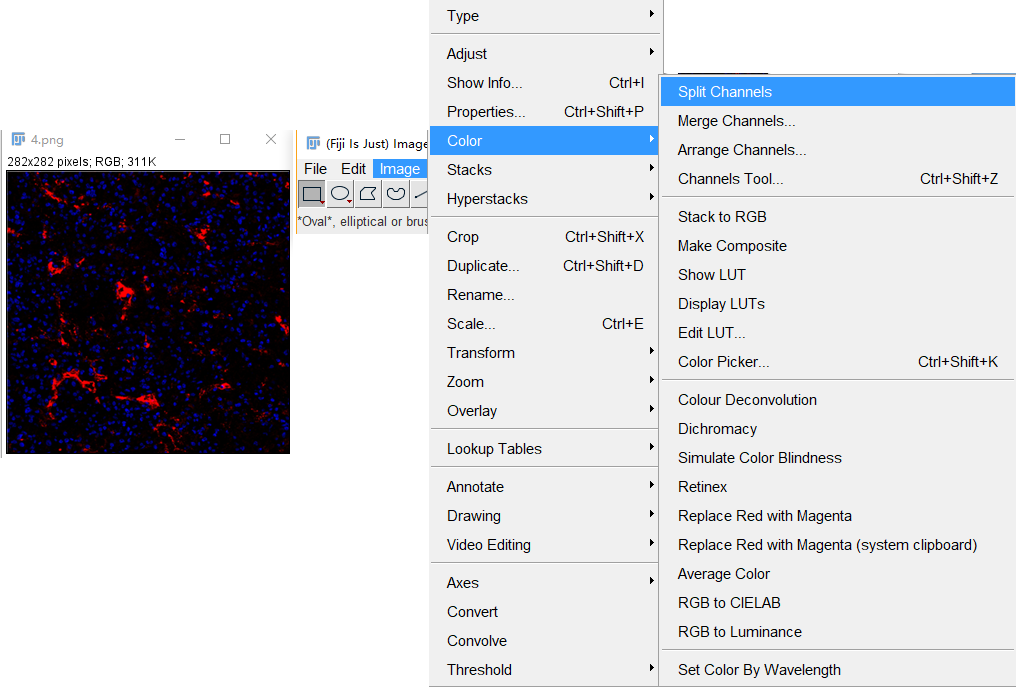Choose Set Color By Wavelength

pos(838,670)
